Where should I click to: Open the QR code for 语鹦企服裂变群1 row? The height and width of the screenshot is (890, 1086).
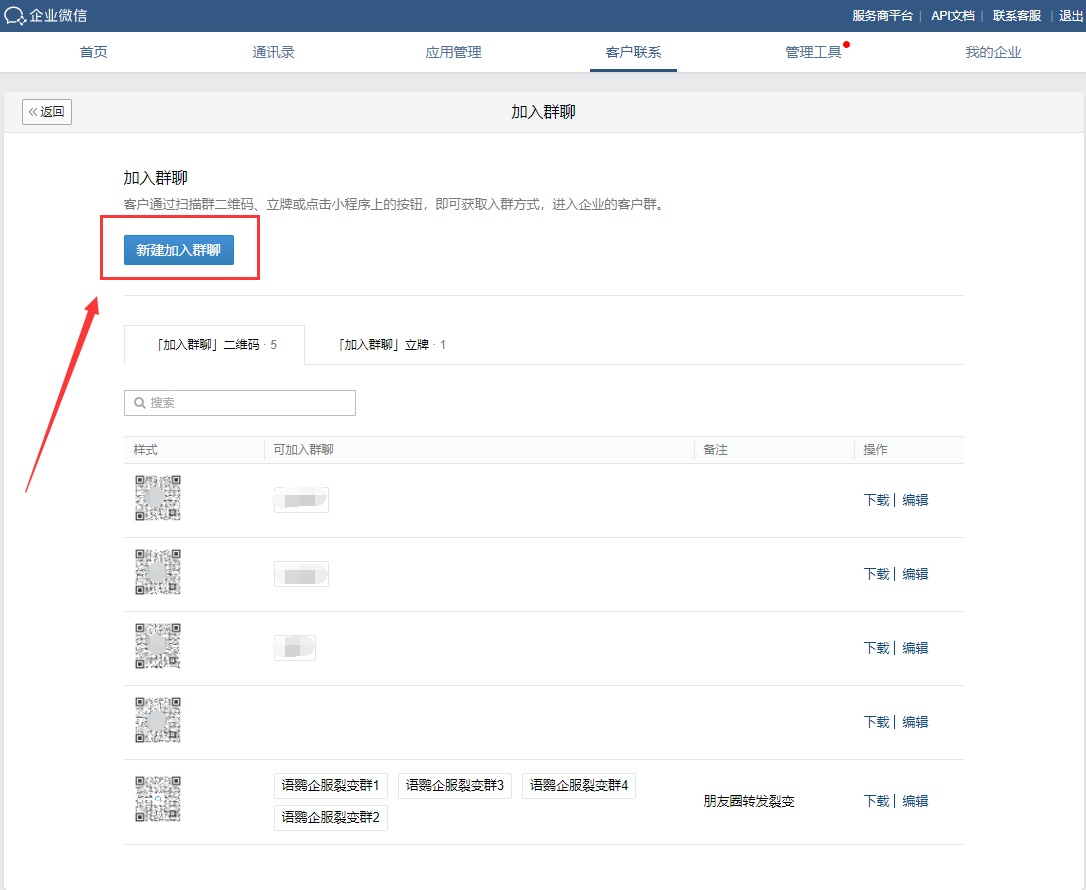158,799
